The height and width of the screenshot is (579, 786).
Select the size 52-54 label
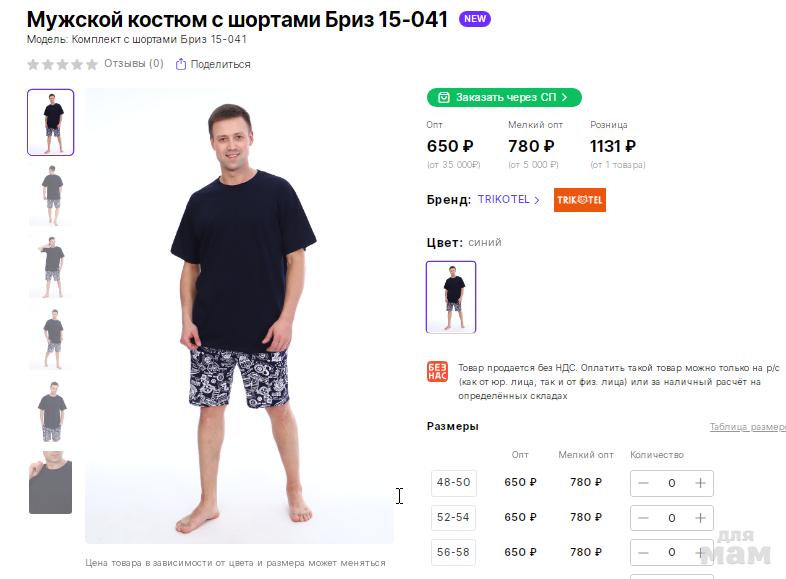coord(453,518)
